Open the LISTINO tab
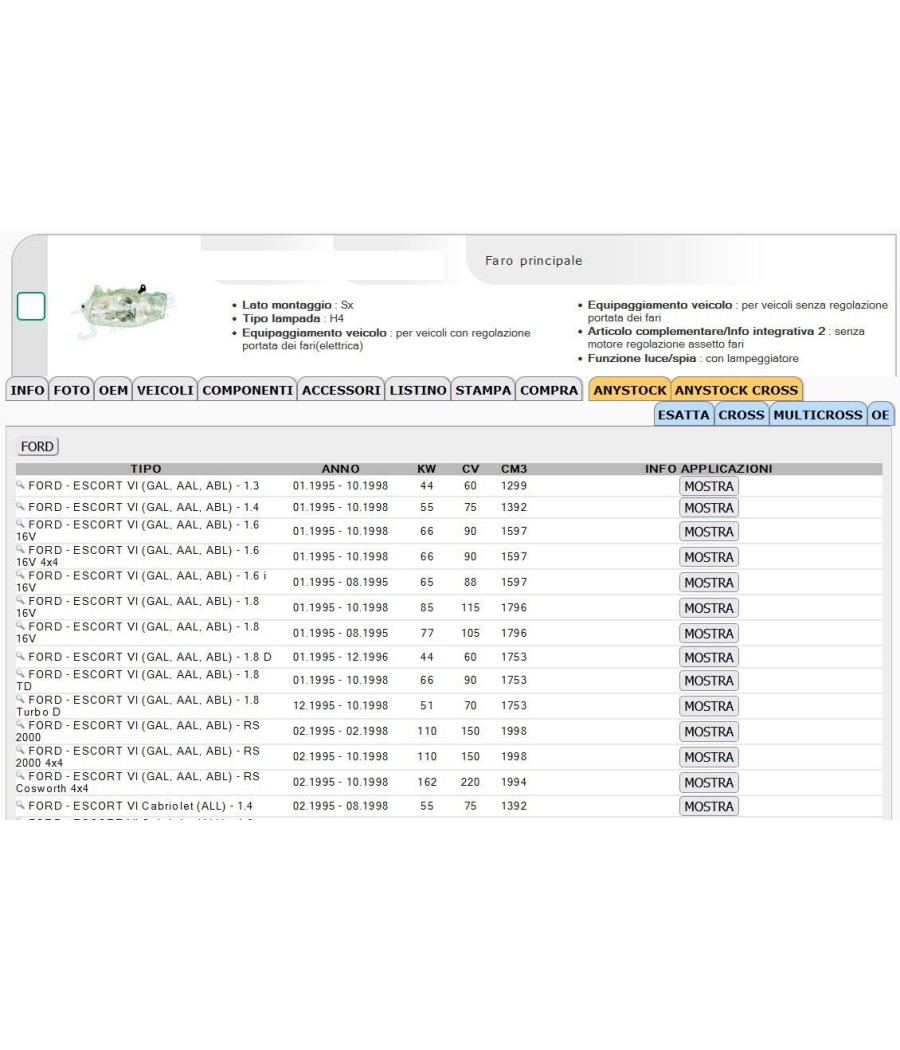The image size is (900, 1050). coord(418,390)
